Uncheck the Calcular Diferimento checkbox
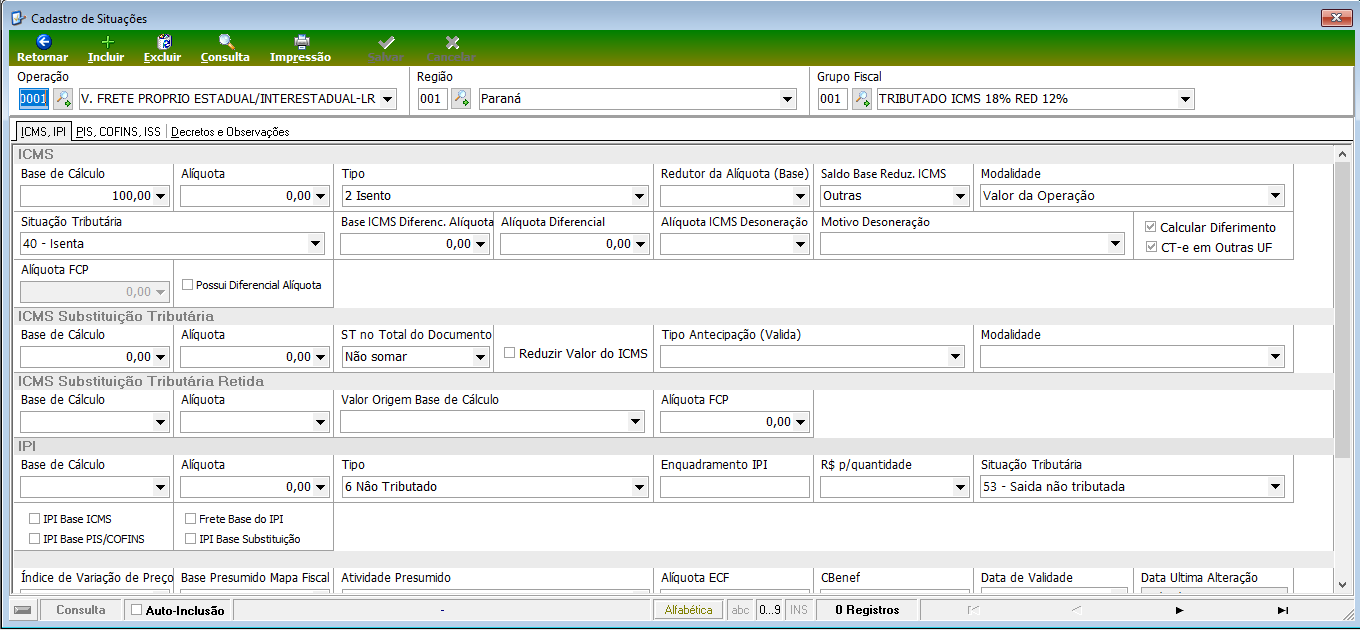 pos(1150,227)
